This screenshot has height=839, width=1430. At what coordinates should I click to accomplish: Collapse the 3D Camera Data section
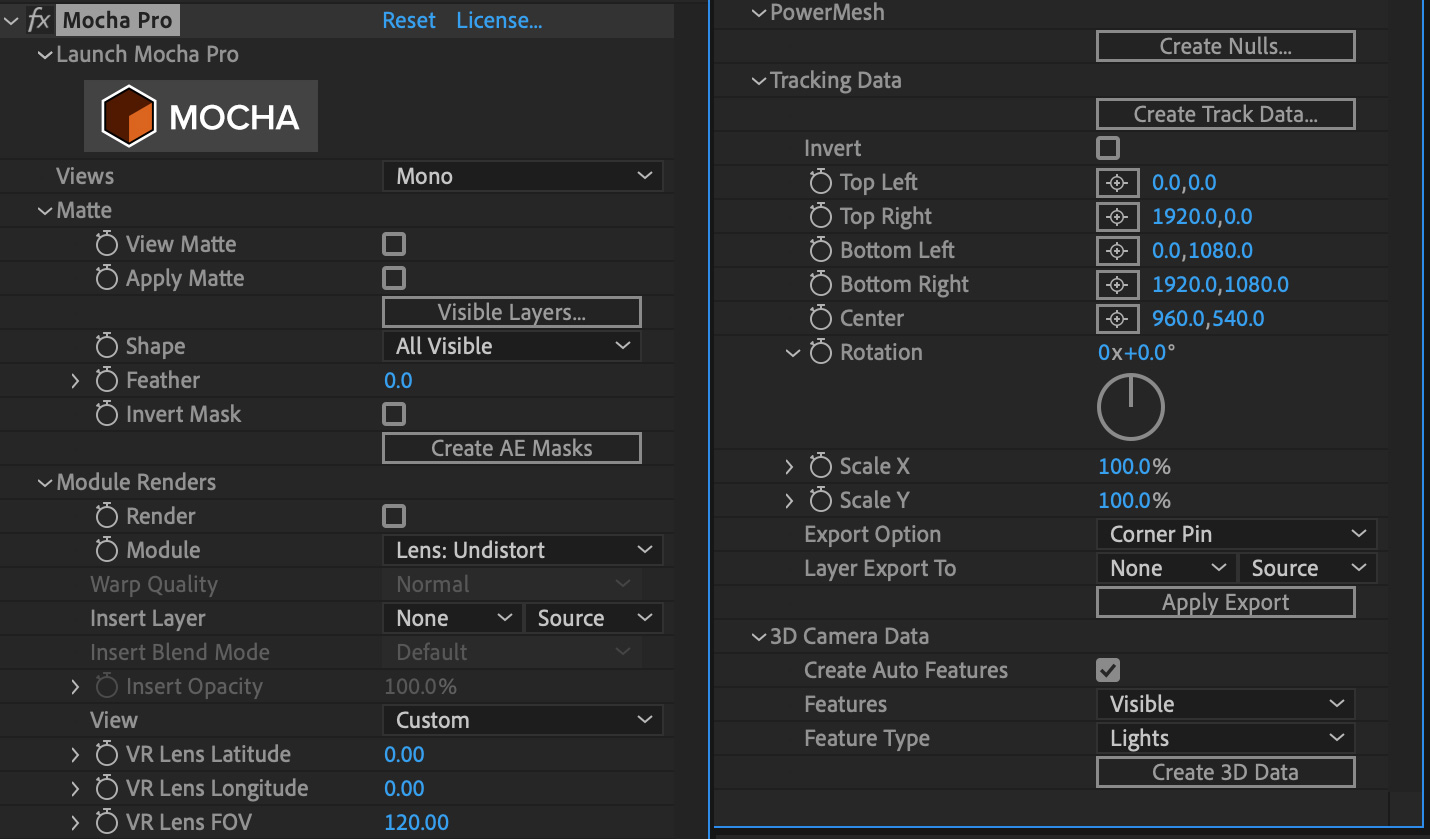pos(759,636)
